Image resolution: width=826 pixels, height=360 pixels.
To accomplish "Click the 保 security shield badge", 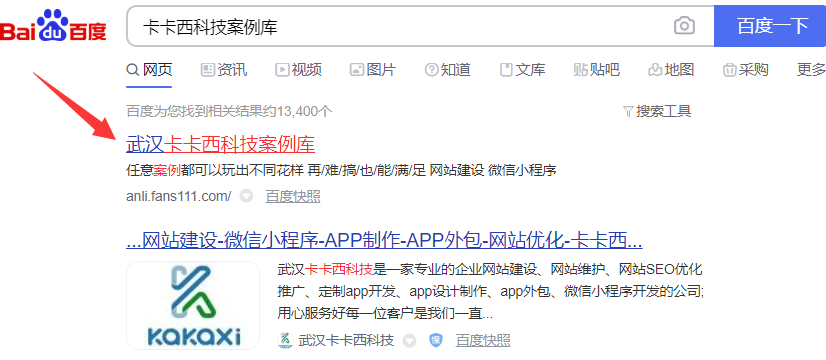I will 436,340.
